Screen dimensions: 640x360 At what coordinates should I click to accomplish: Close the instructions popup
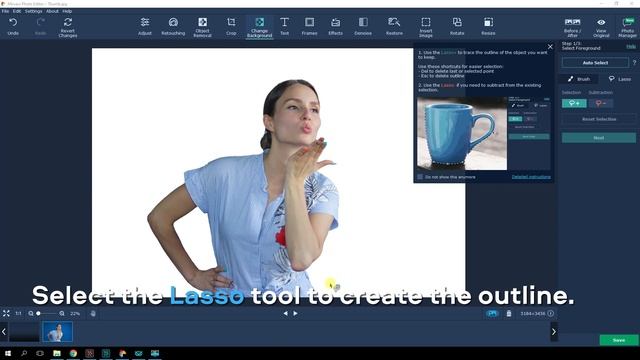tap(550, 47)
